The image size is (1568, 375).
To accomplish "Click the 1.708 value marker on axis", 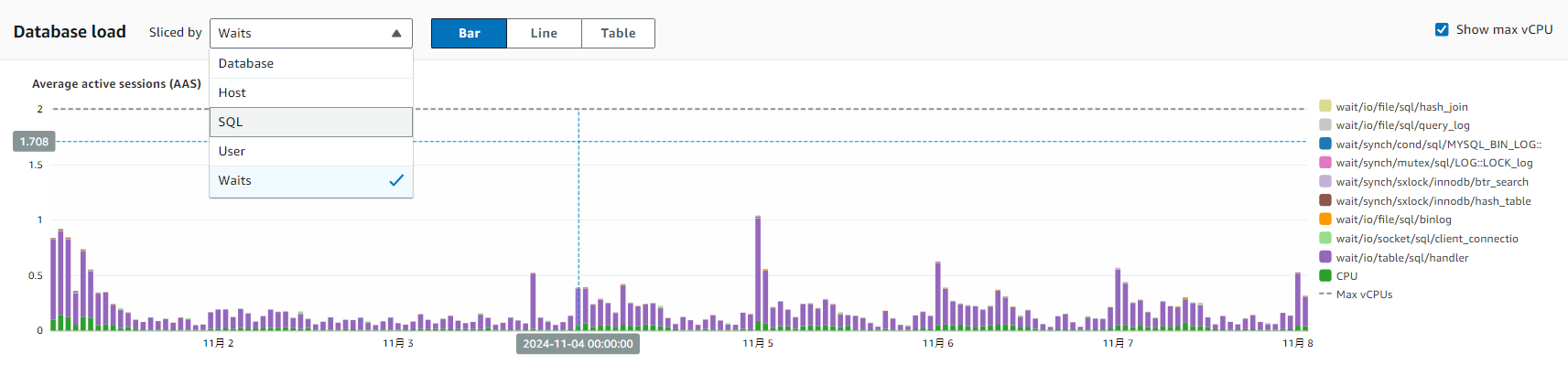I will (x=34, y=142).
